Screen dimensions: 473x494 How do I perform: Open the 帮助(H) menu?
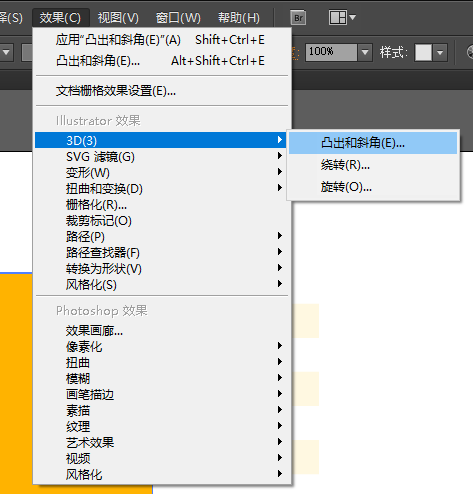pos(239,18)
